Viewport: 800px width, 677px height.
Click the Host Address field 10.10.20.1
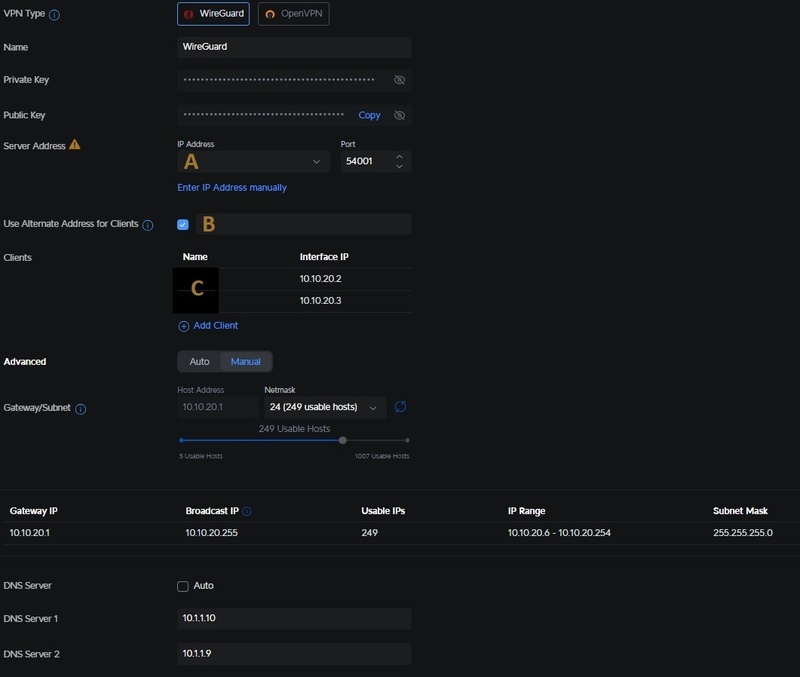(218, 407)
